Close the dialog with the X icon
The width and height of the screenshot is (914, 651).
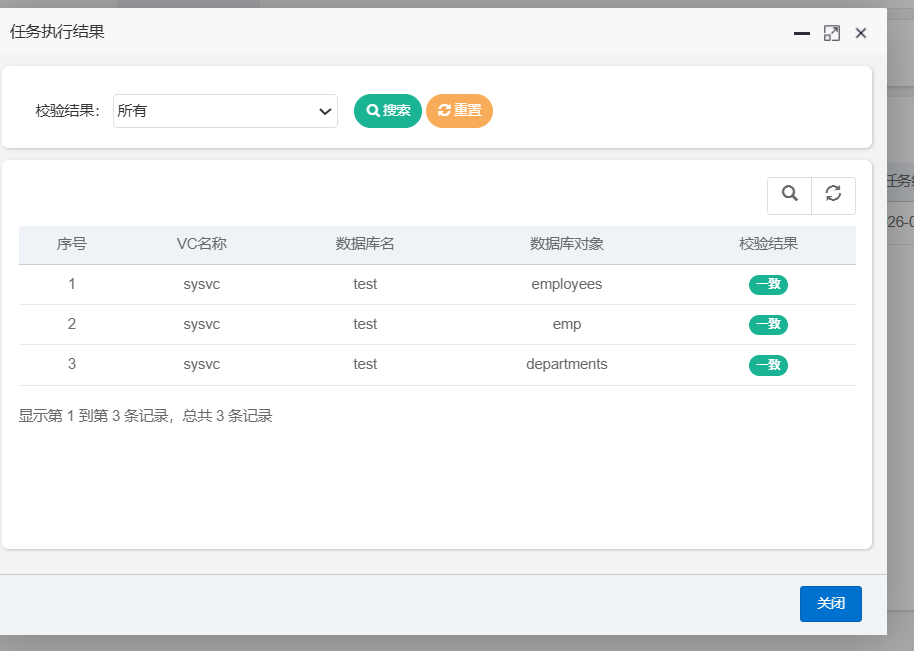(x=861, y=33)
